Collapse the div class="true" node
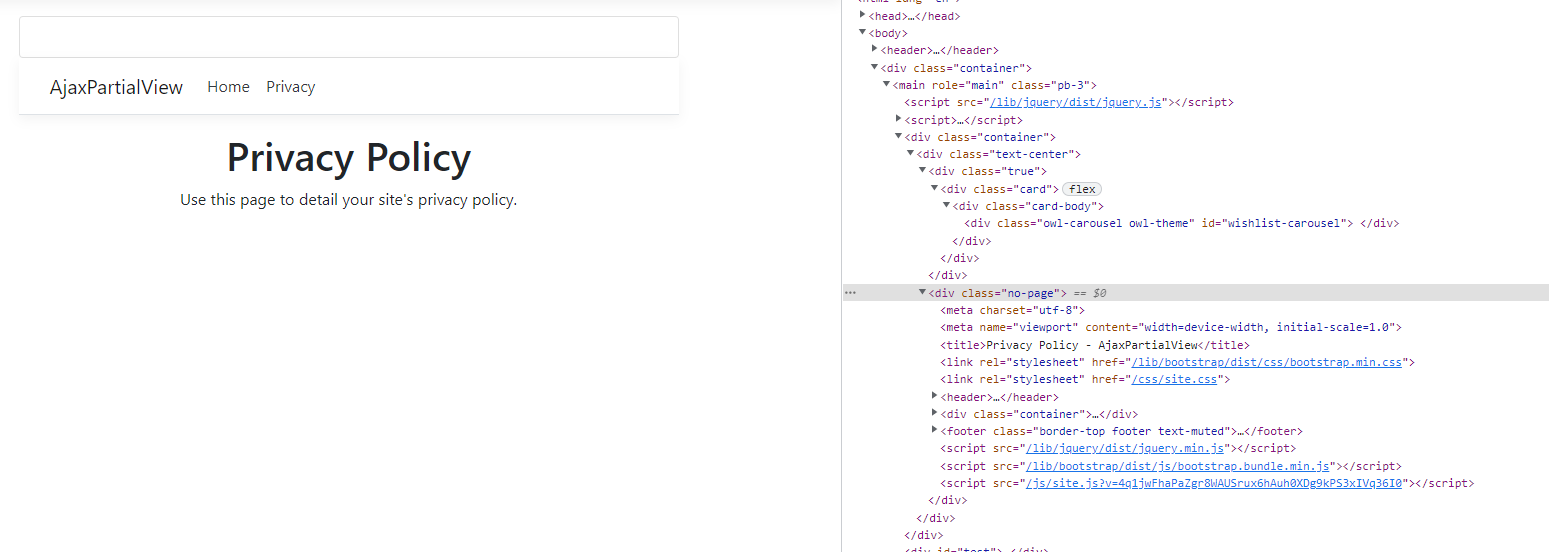This screenshot has height=552, width=1549. (x=923, y=171)
